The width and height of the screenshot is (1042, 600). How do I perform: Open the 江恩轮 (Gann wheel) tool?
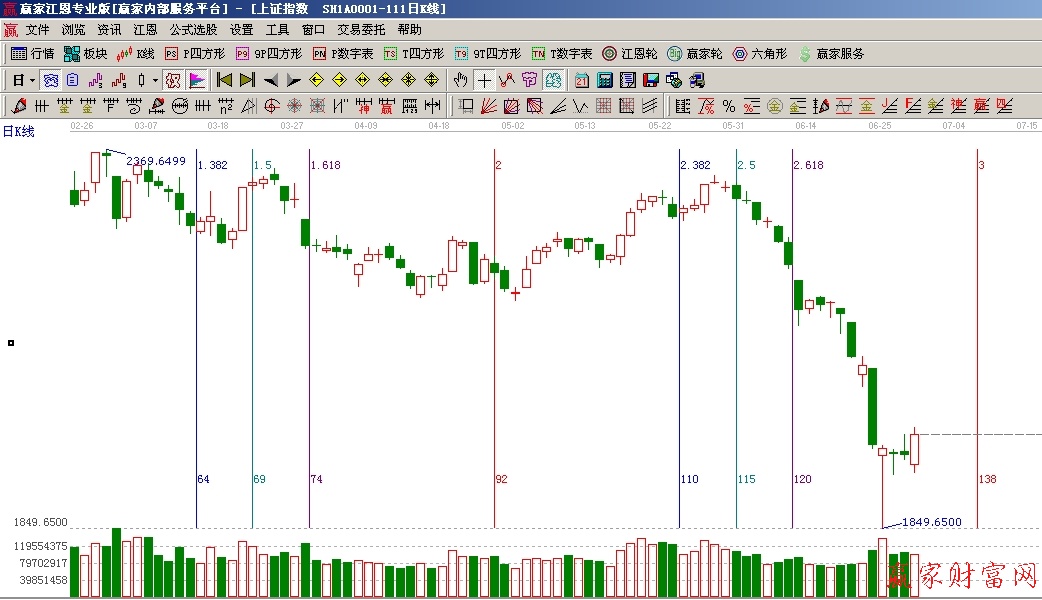(630, 54)
